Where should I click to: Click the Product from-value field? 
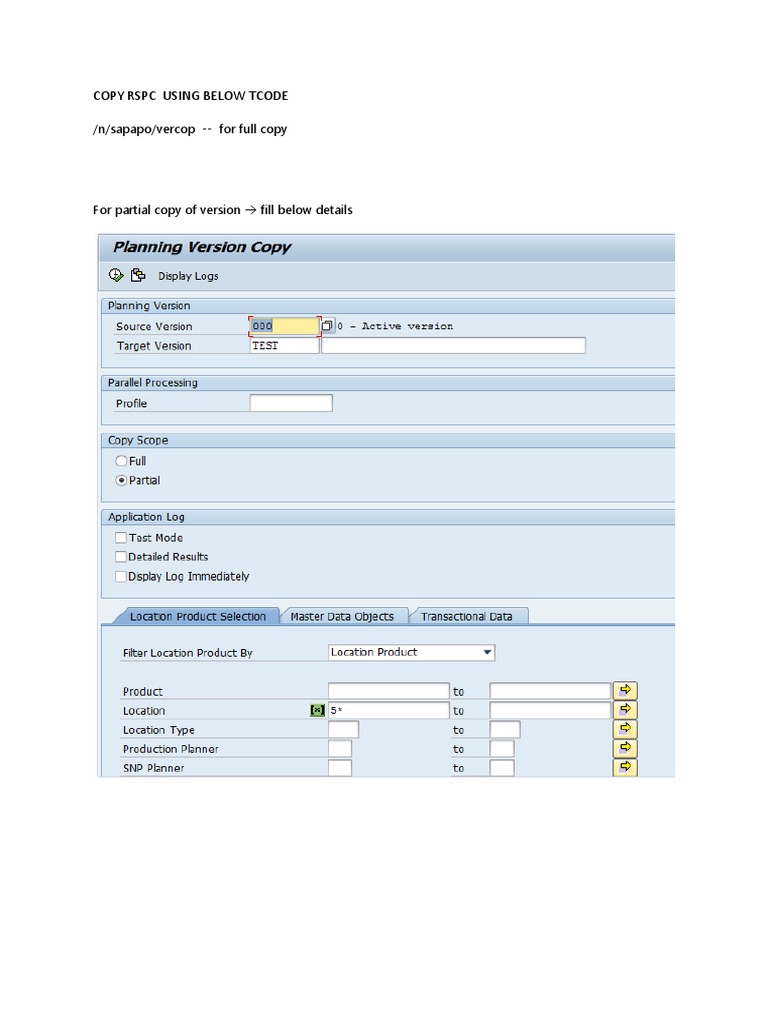(x=389, y=691)
